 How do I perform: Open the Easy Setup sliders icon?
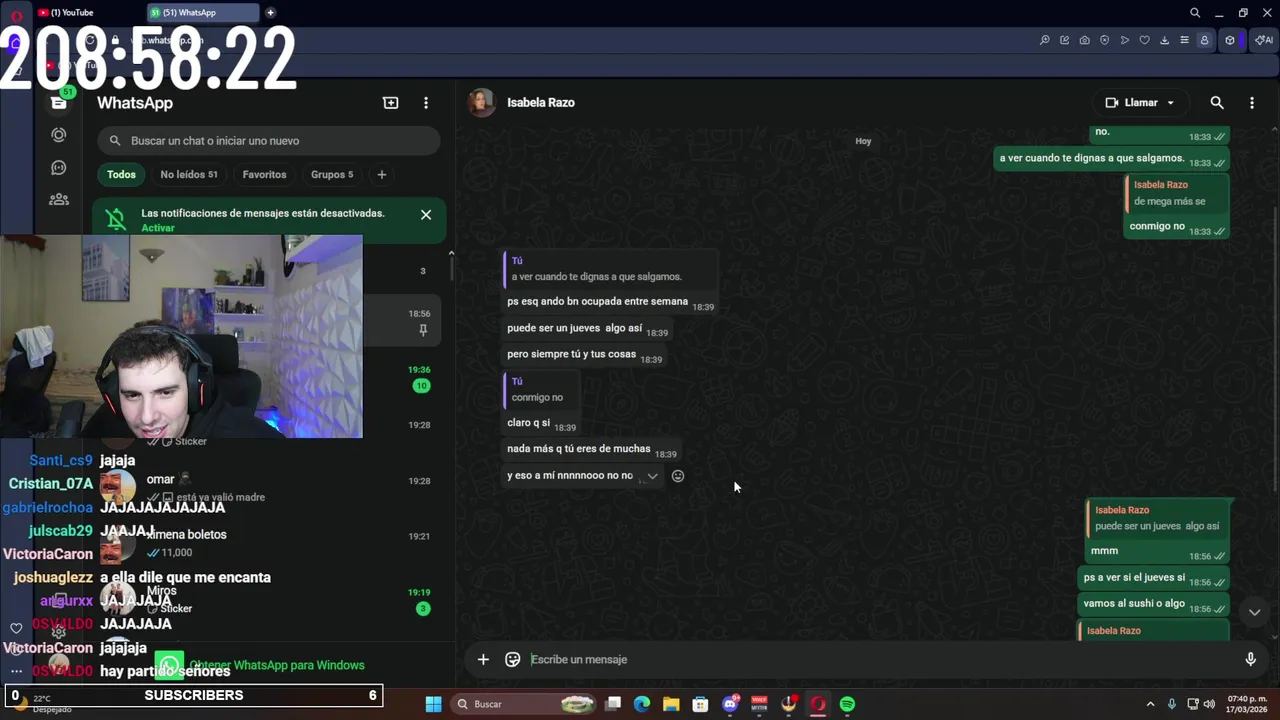pyautogui.click(x=1185, y=40)
